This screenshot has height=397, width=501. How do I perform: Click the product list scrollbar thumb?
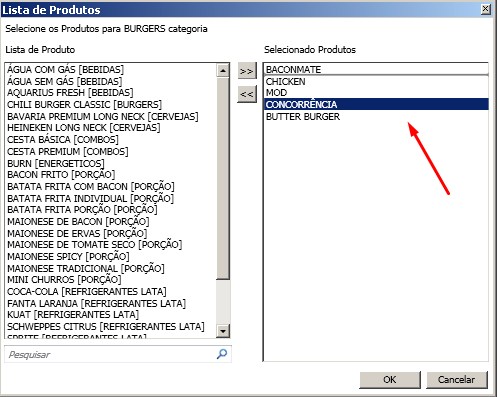click(223, 178)
